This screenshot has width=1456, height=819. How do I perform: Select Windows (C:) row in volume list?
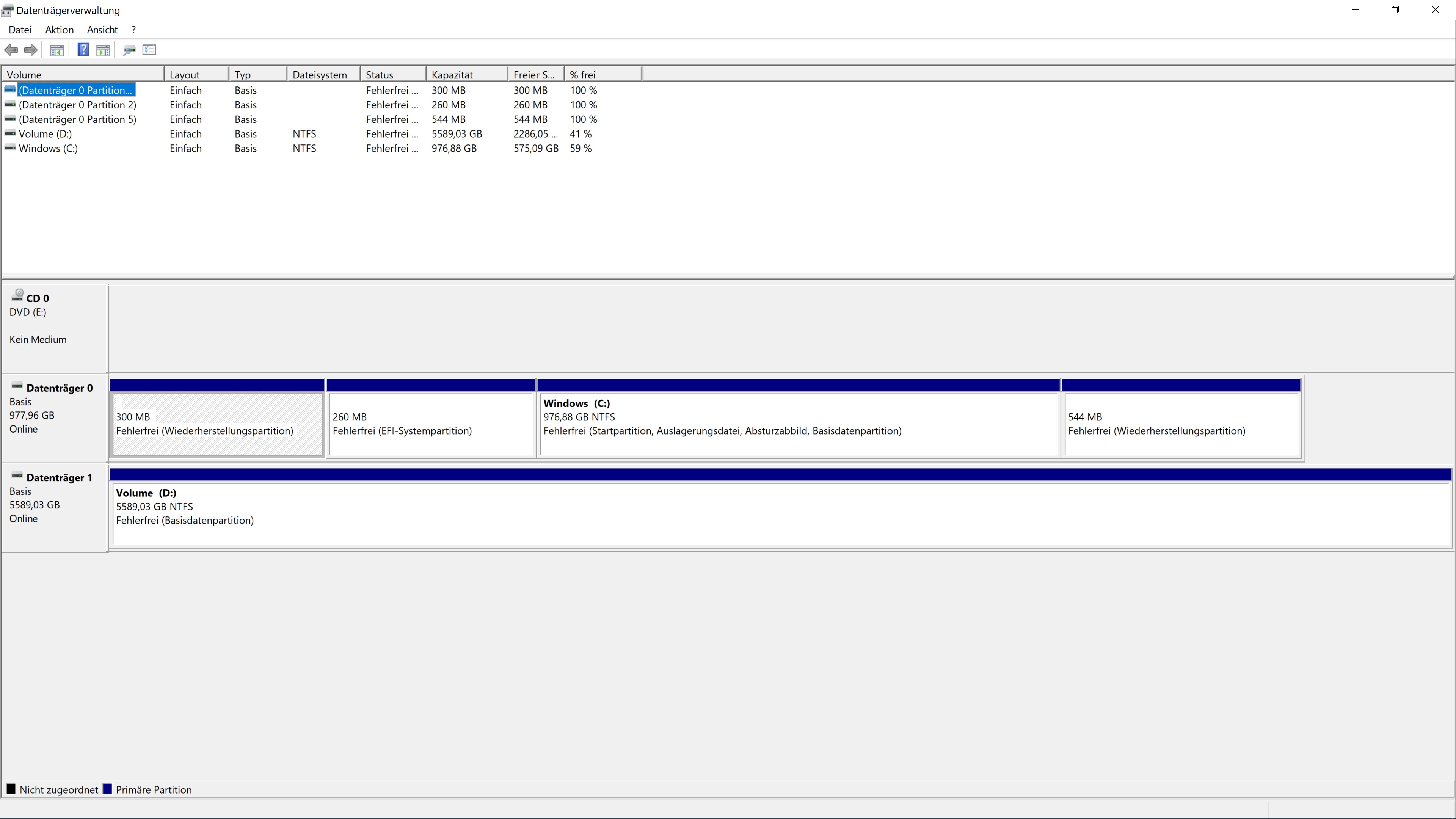pyautogui.click(x=48, y=149)
